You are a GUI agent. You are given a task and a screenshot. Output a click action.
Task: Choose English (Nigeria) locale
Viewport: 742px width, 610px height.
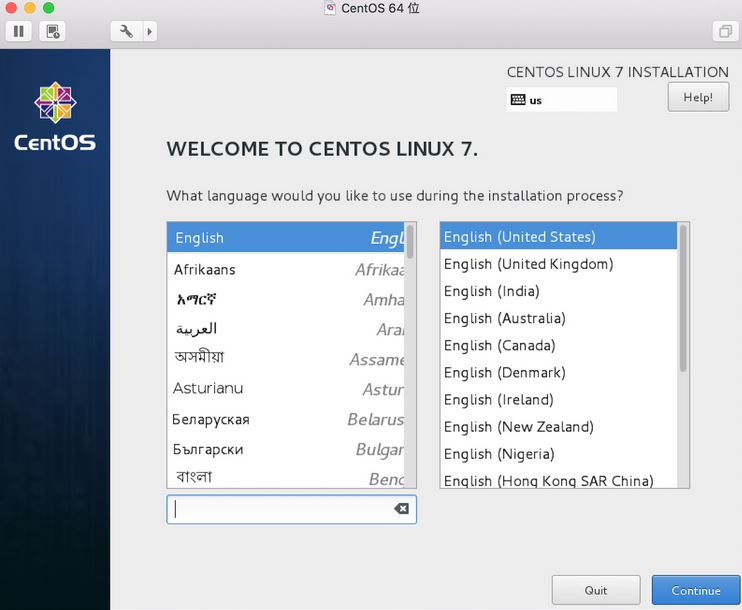click(559, 454)
